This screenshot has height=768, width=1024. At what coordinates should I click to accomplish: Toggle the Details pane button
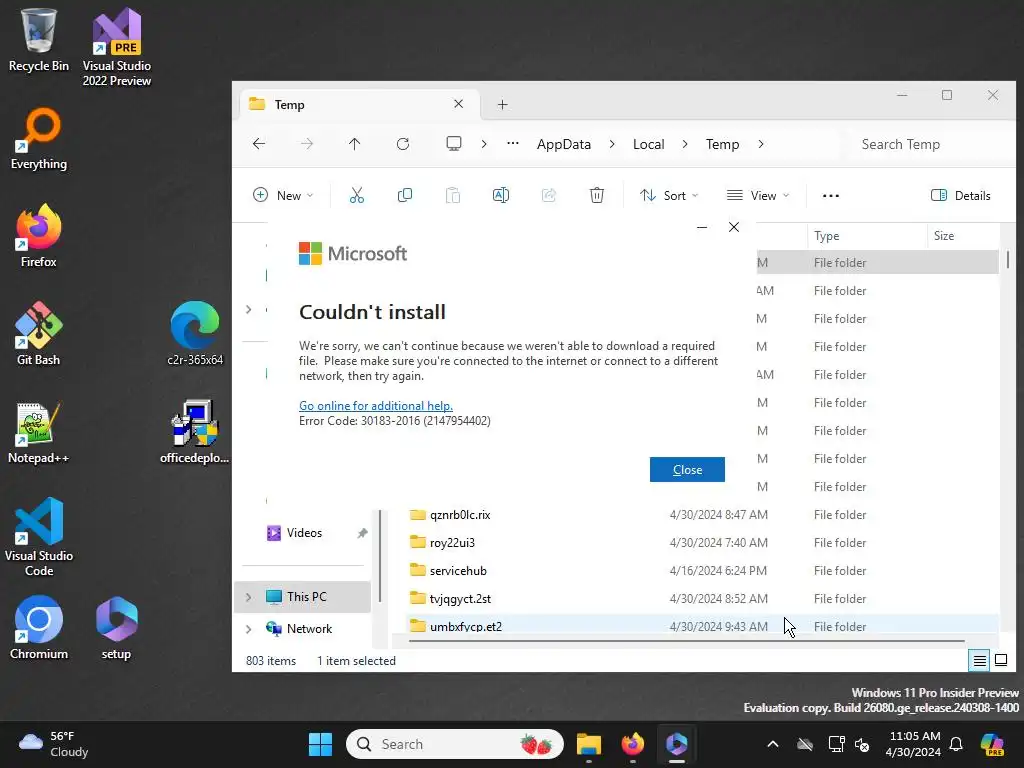960,195
